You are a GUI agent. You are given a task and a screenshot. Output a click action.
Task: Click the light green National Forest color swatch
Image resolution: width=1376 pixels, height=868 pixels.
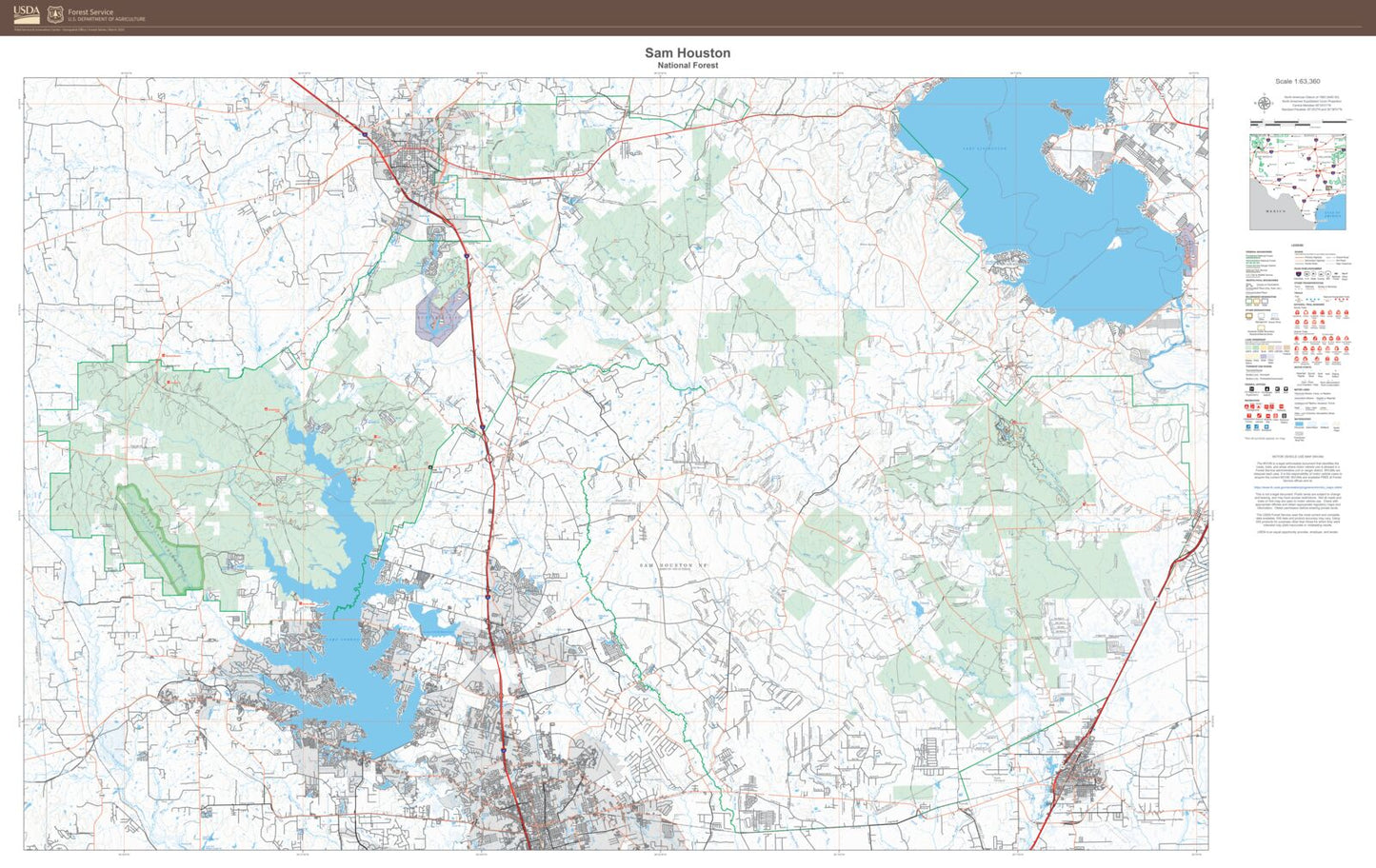pyautogui.click(x=1247, y=345)
